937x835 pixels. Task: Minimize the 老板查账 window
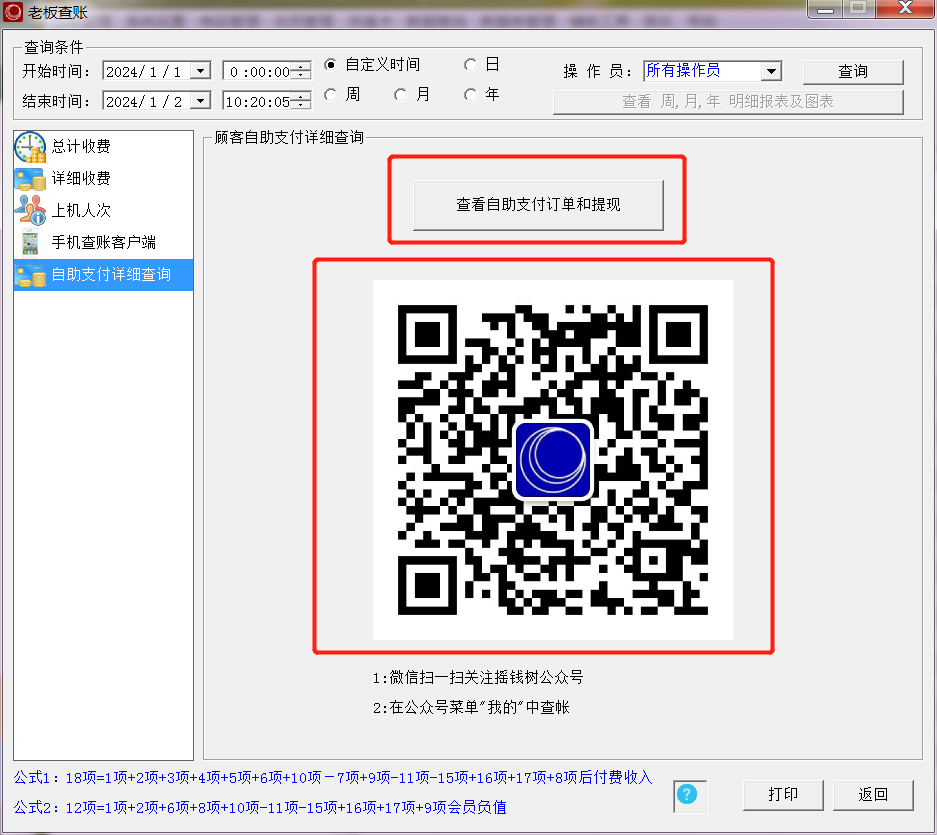(x=825, y=9)
